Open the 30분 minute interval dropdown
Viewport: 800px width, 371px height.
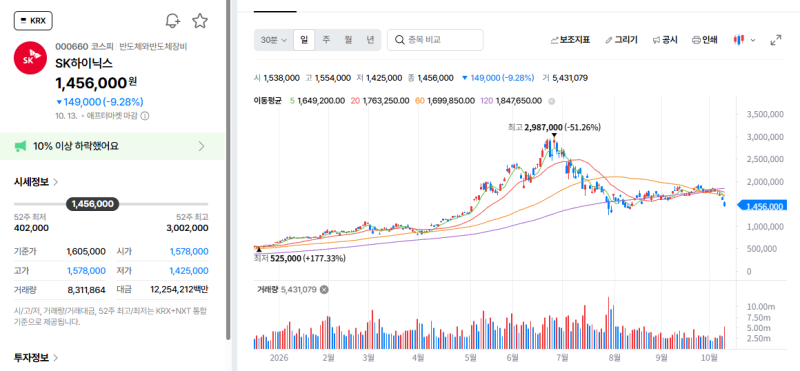[274, 40]
